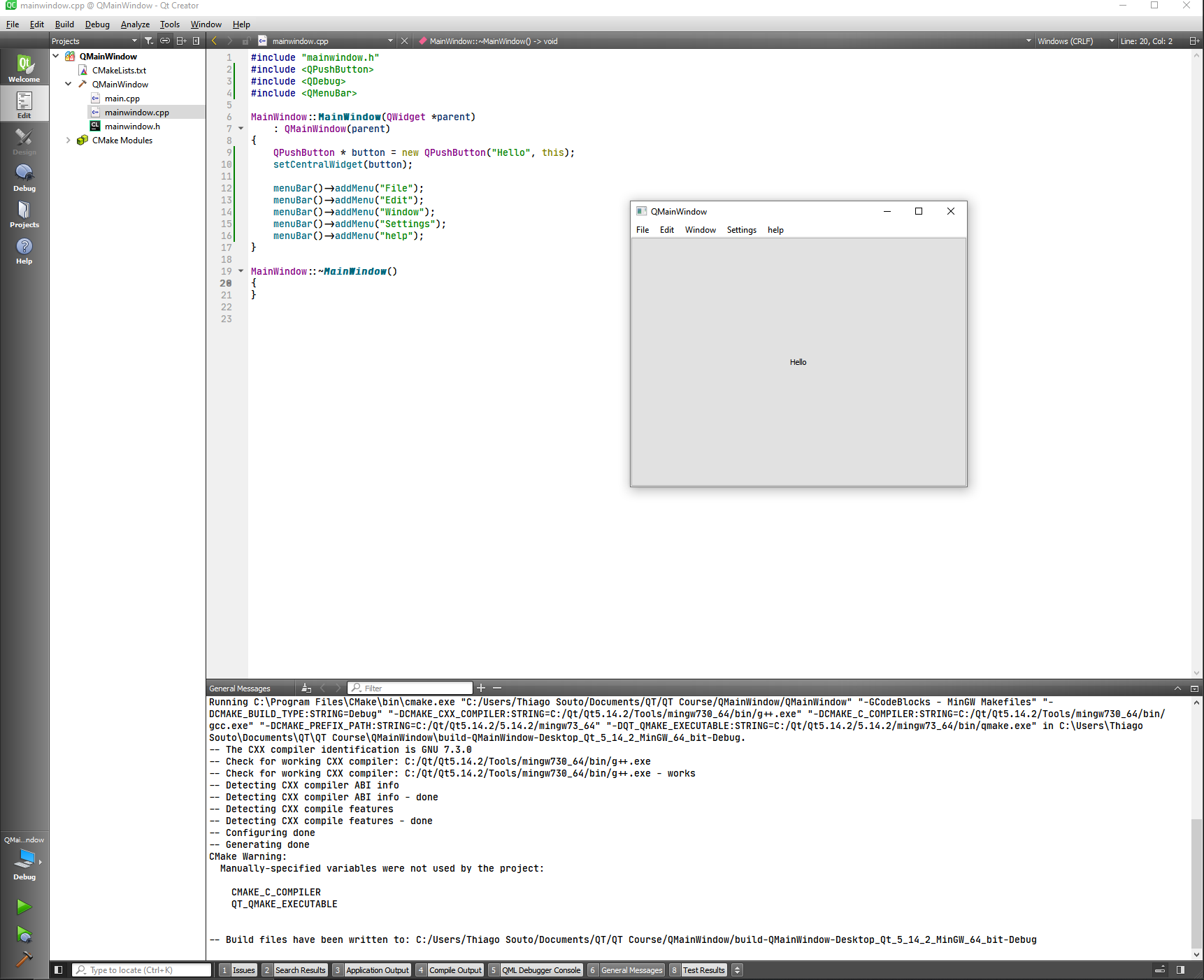Fold the destructor at line 19
1204x980 pixels.
[241, 271]
